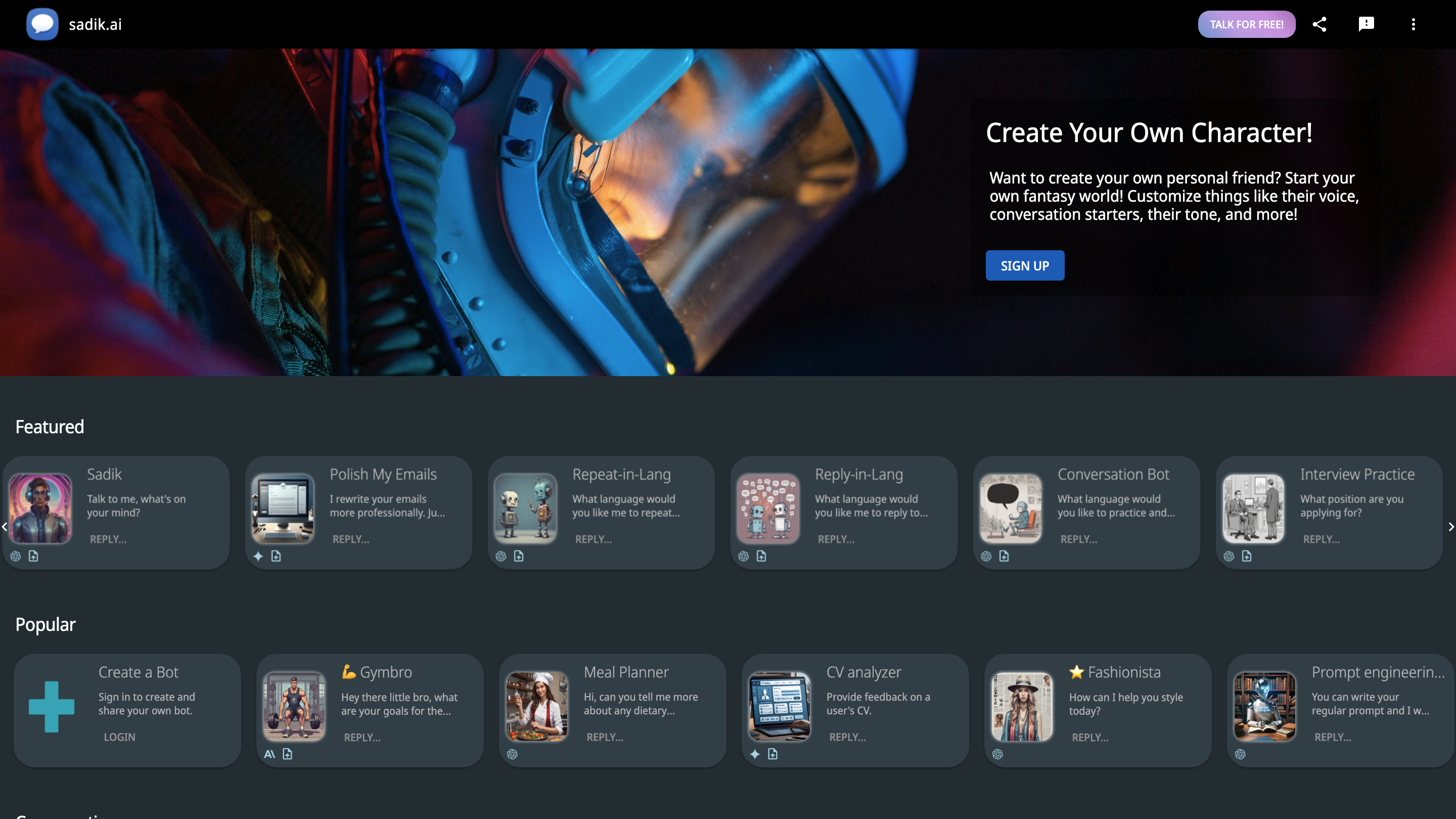Open the feedback icon in top bar

tap(1366, 24)
